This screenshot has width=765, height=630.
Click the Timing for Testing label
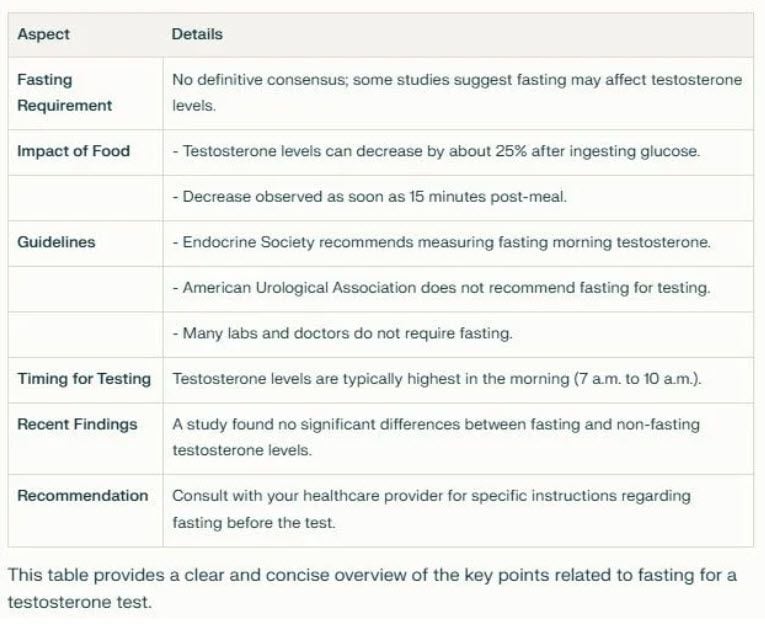coord(84,379)
